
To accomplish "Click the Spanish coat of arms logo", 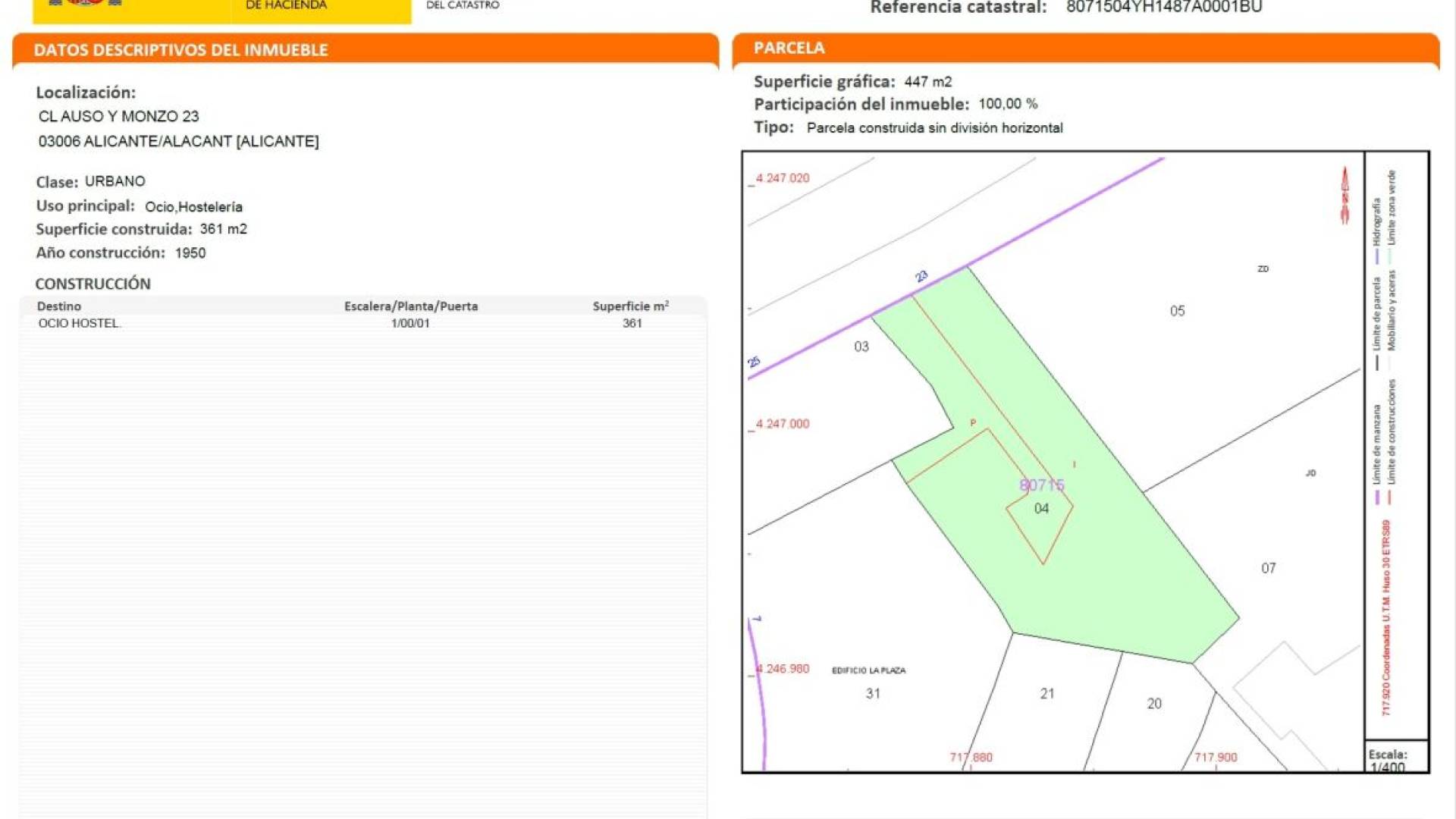I will (85, 3).
